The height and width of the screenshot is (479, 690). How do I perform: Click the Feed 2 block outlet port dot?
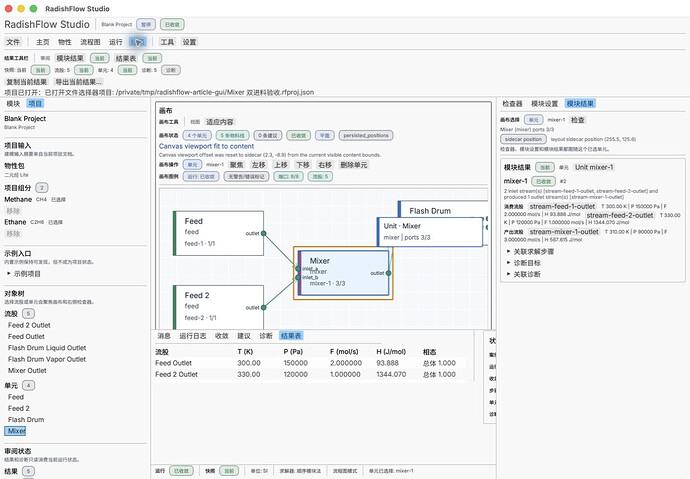[x=264, y=307]
